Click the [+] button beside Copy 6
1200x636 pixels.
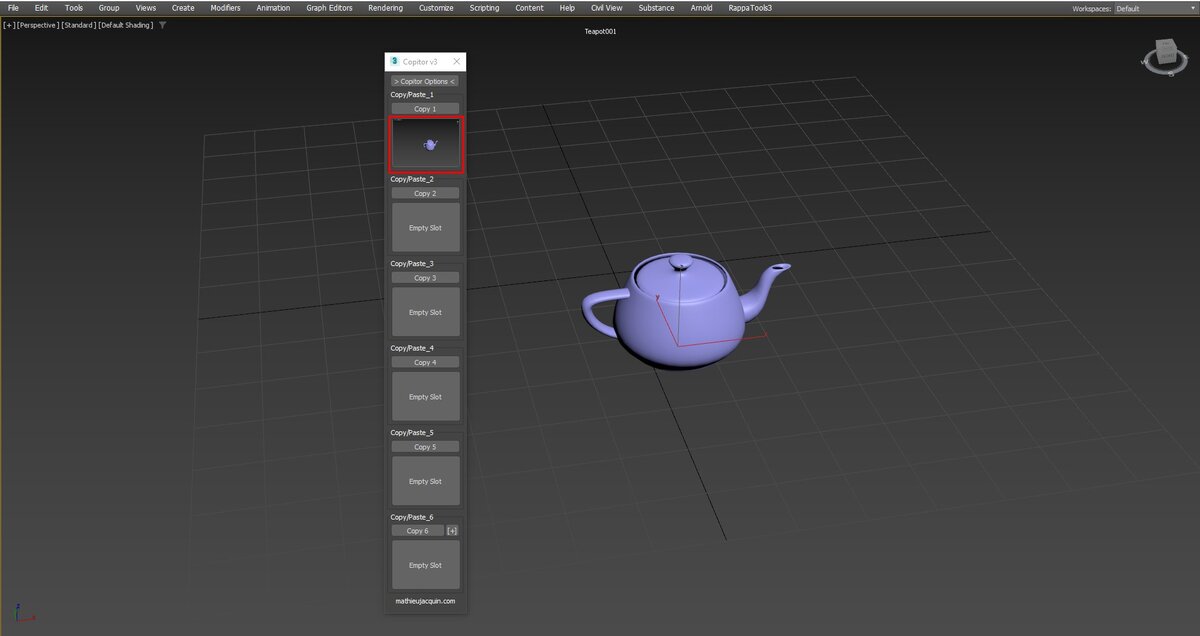[452, 531]
